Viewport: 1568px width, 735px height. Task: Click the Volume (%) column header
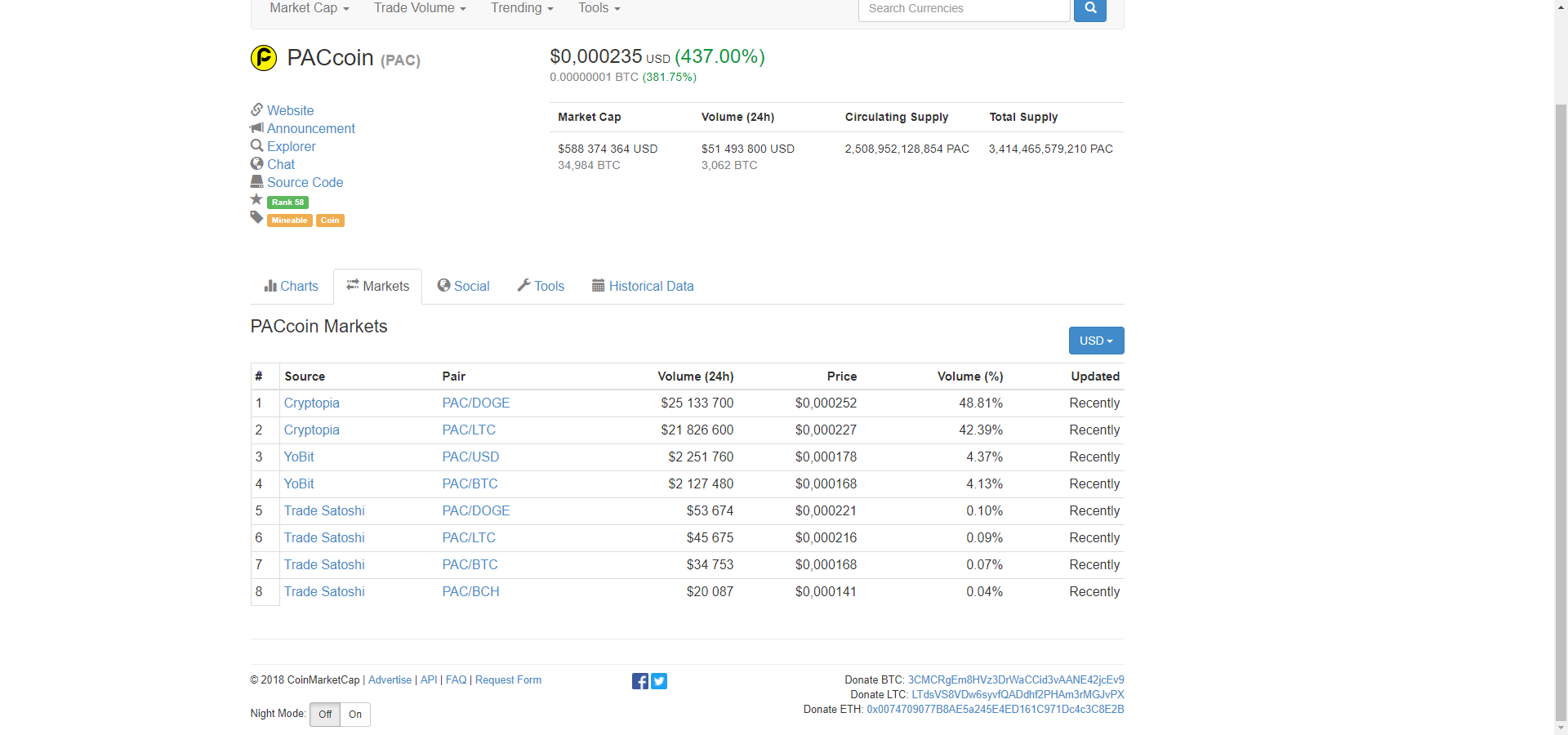click(970, 376)
